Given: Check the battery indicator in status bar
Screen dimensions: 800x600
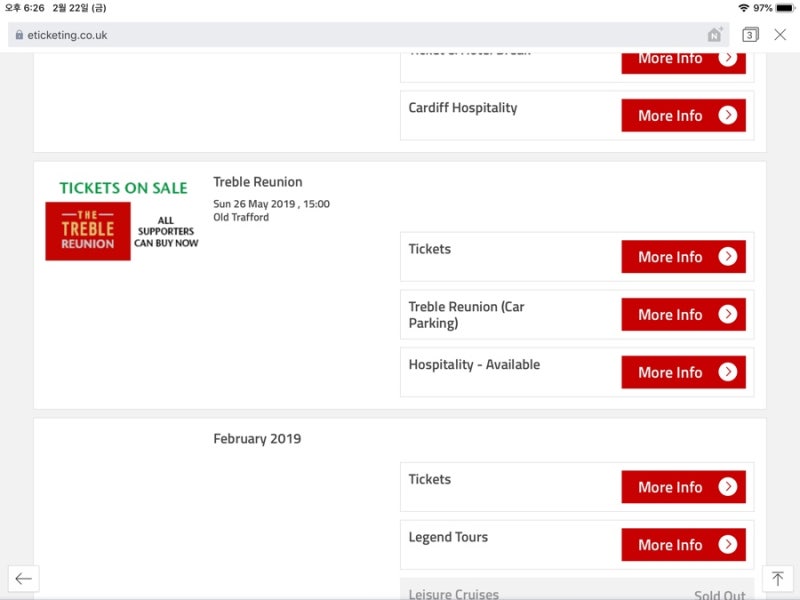Looking at the screenshot, I should tap(784, 8).
